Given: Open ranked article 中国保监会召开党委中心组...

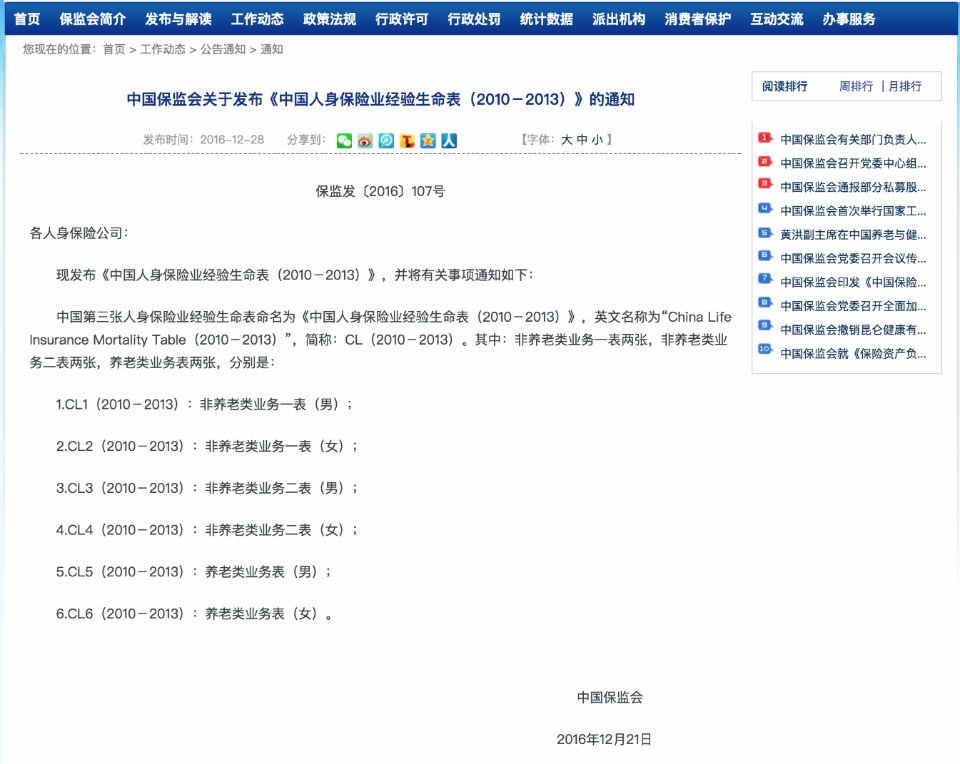Looking at the screenshot, I should [853, 163].
